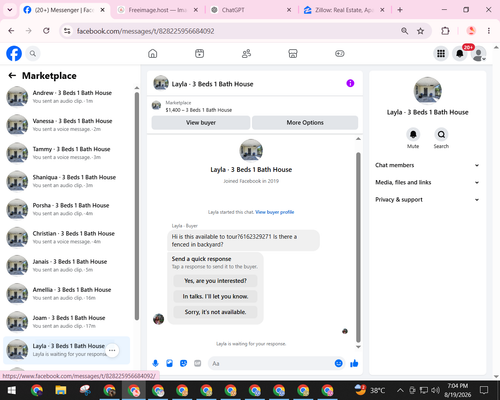Choose a GIF using the GIF icon
This screenshot has height=400, width=500.
pos(198,363)
